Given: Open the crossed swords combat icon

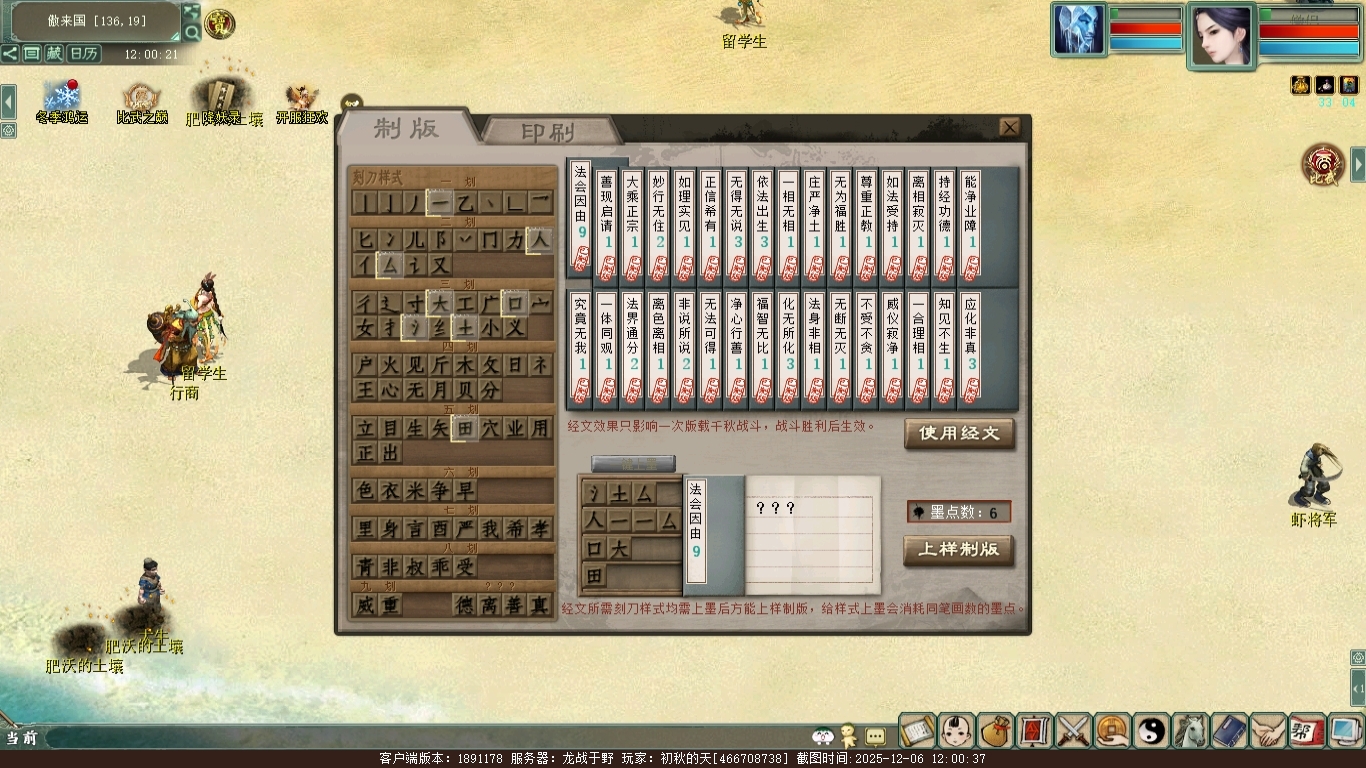Looking at the screenshot, I should coord(1073,731).
